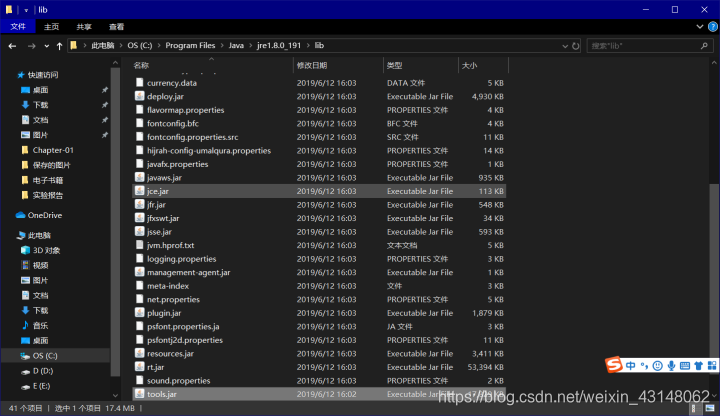Select the plugin.jar file icon
Screen dimensions: 720x416
point(140,313)
